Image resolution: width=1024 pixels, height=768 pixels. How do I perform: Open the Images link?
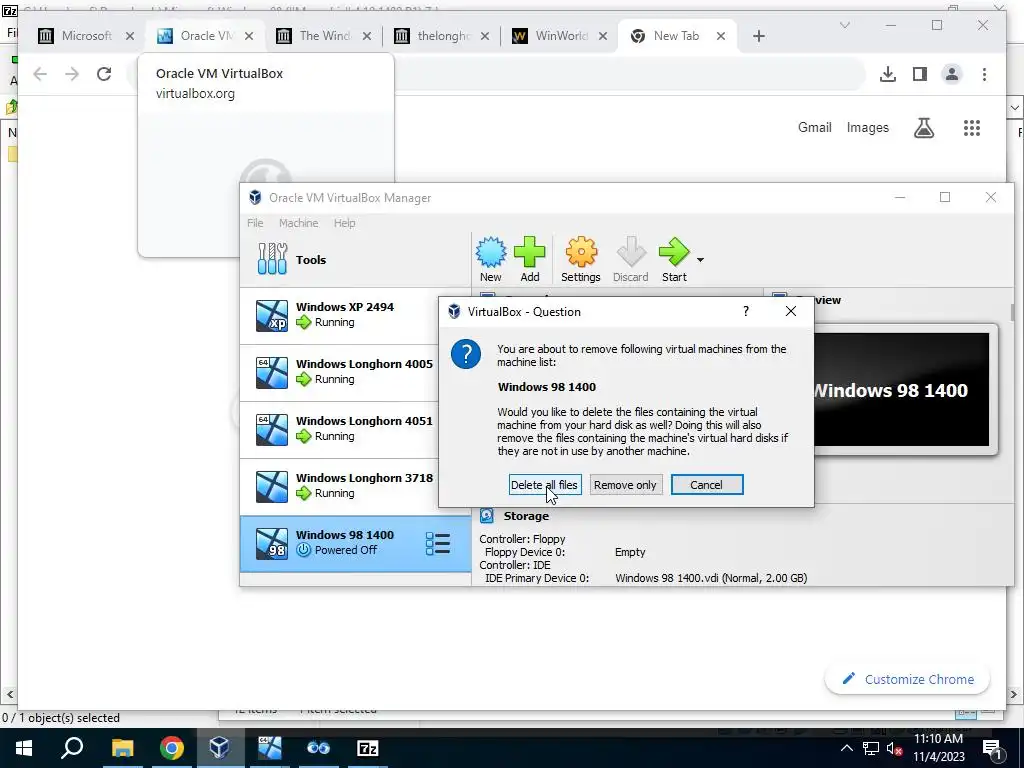click(867, 127)
